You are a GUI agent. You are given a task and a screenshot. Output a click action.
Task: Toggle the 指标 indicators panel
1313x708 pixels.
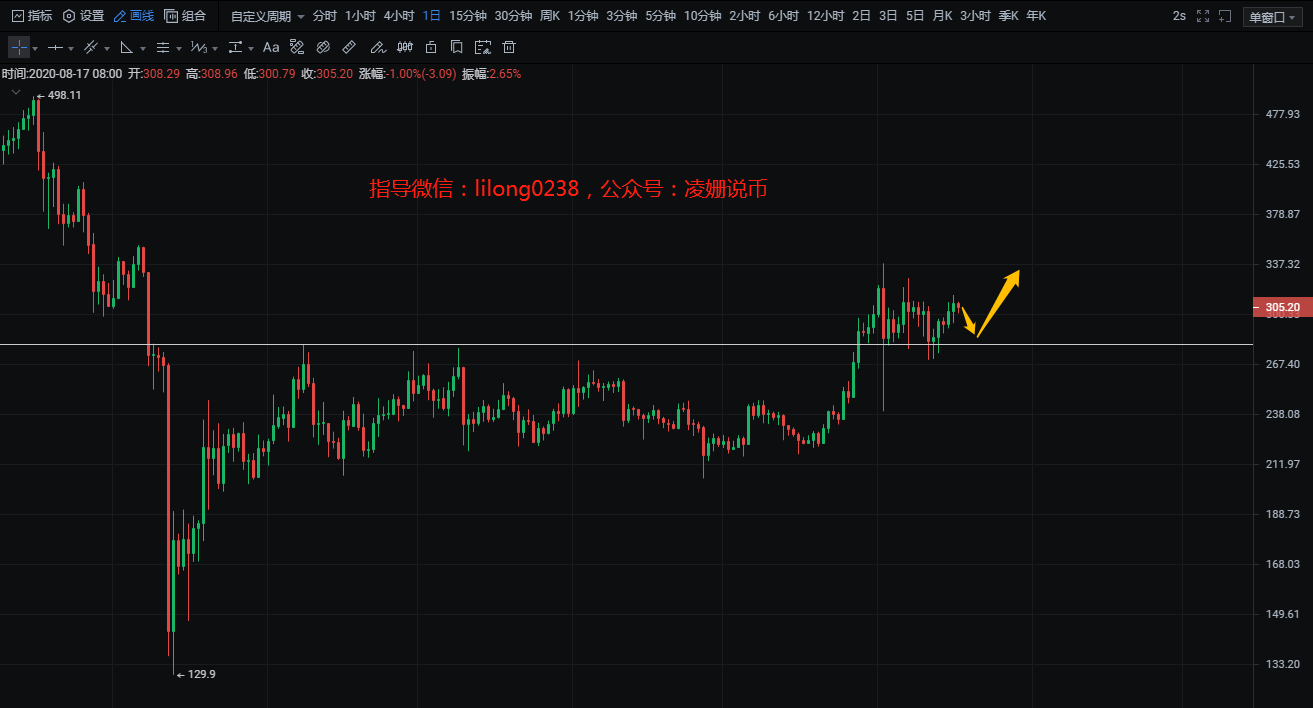32,16
